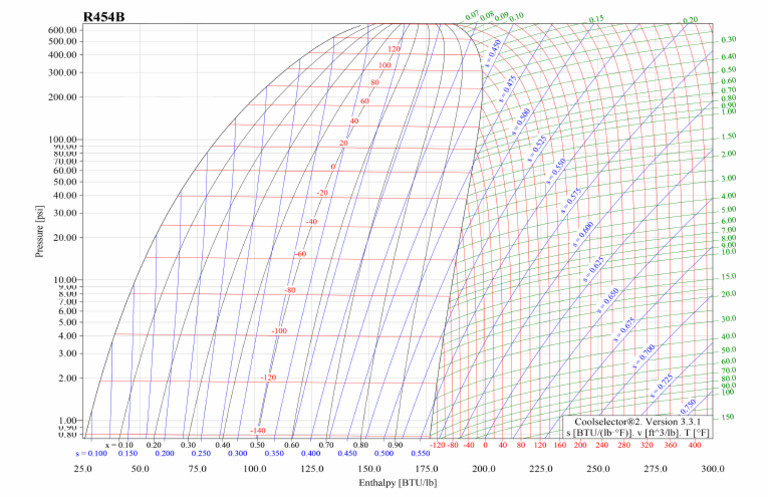Click the 100.00 pressure axis tick
The image size is (768, 497).
62,140
